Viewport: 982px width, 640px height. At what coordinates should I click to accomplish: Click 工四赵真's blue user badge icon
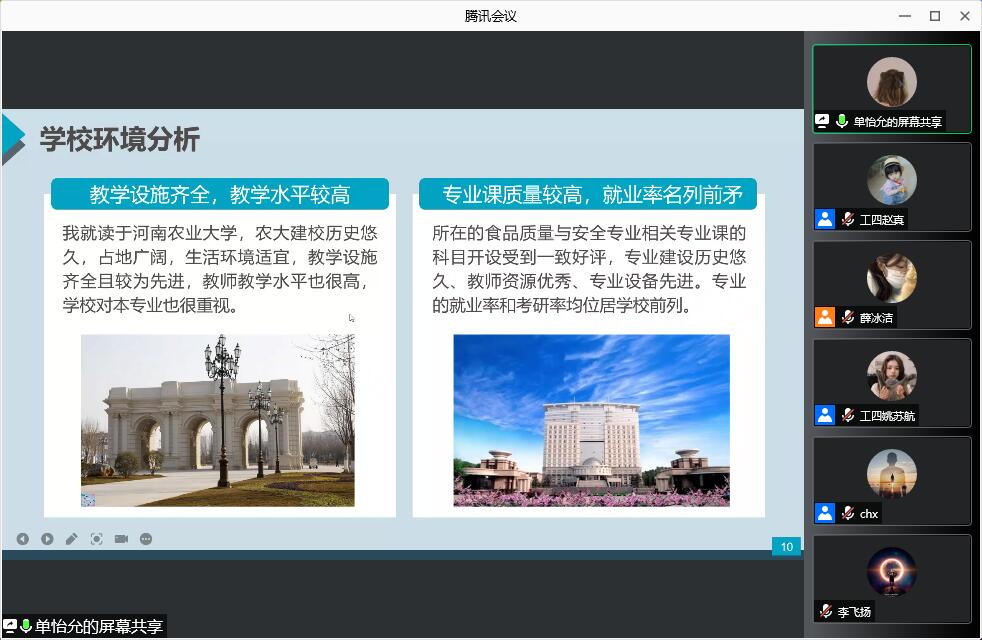(825, 219)
